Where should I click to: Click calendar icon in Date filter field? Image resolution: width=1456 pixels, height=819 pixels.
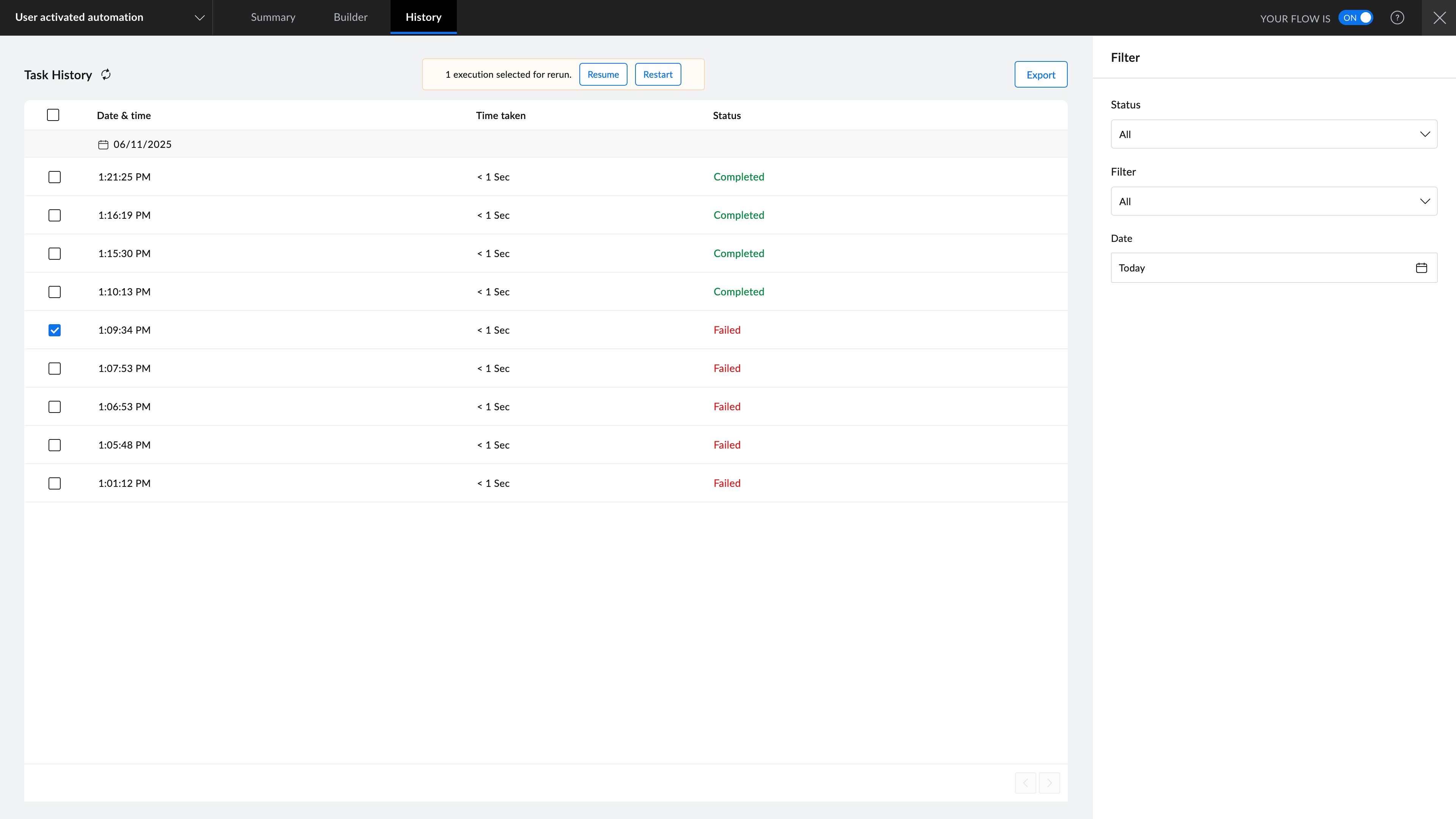1421,268
